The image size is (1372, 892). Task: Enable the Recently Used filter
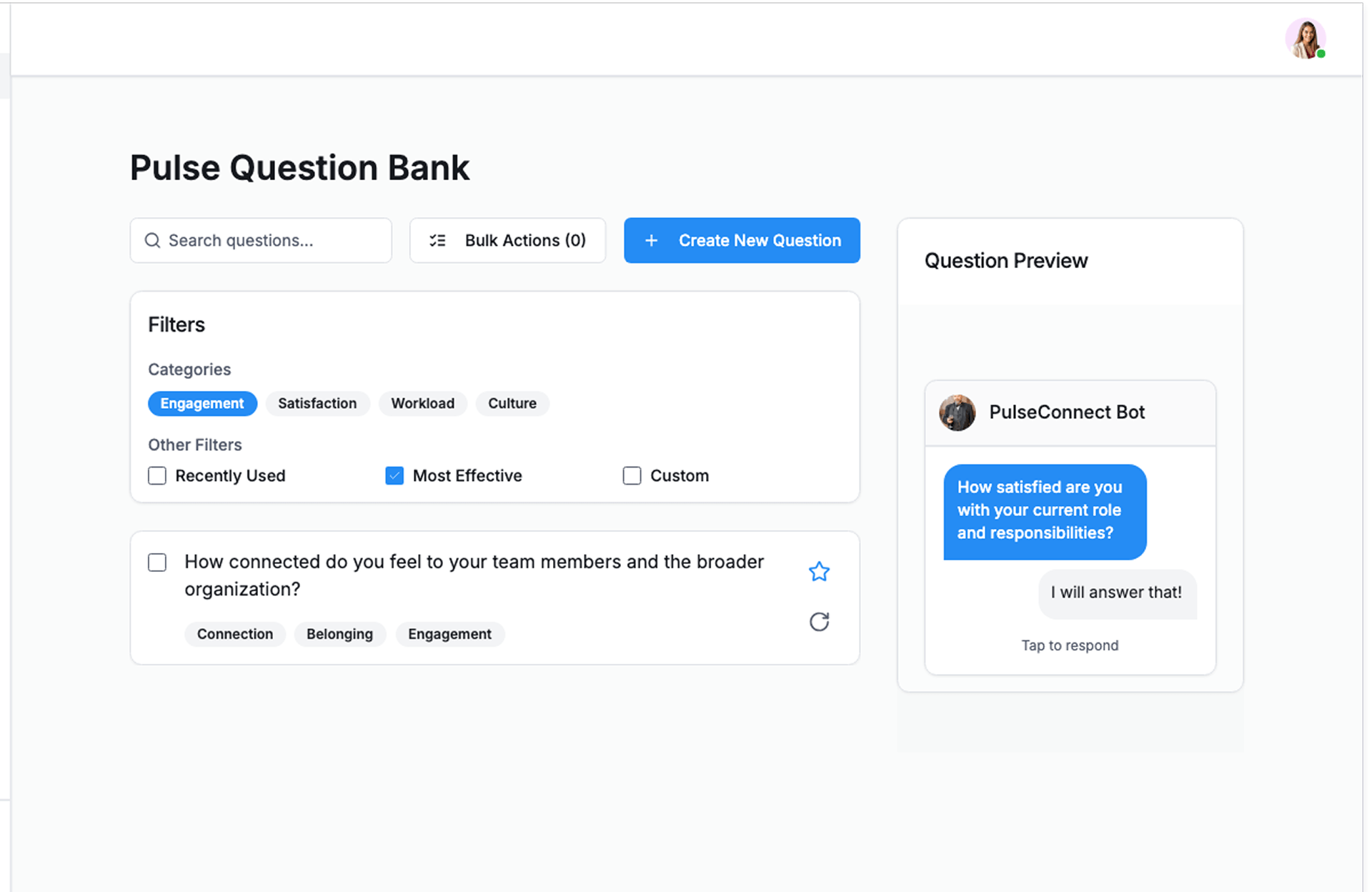(157, 476)
